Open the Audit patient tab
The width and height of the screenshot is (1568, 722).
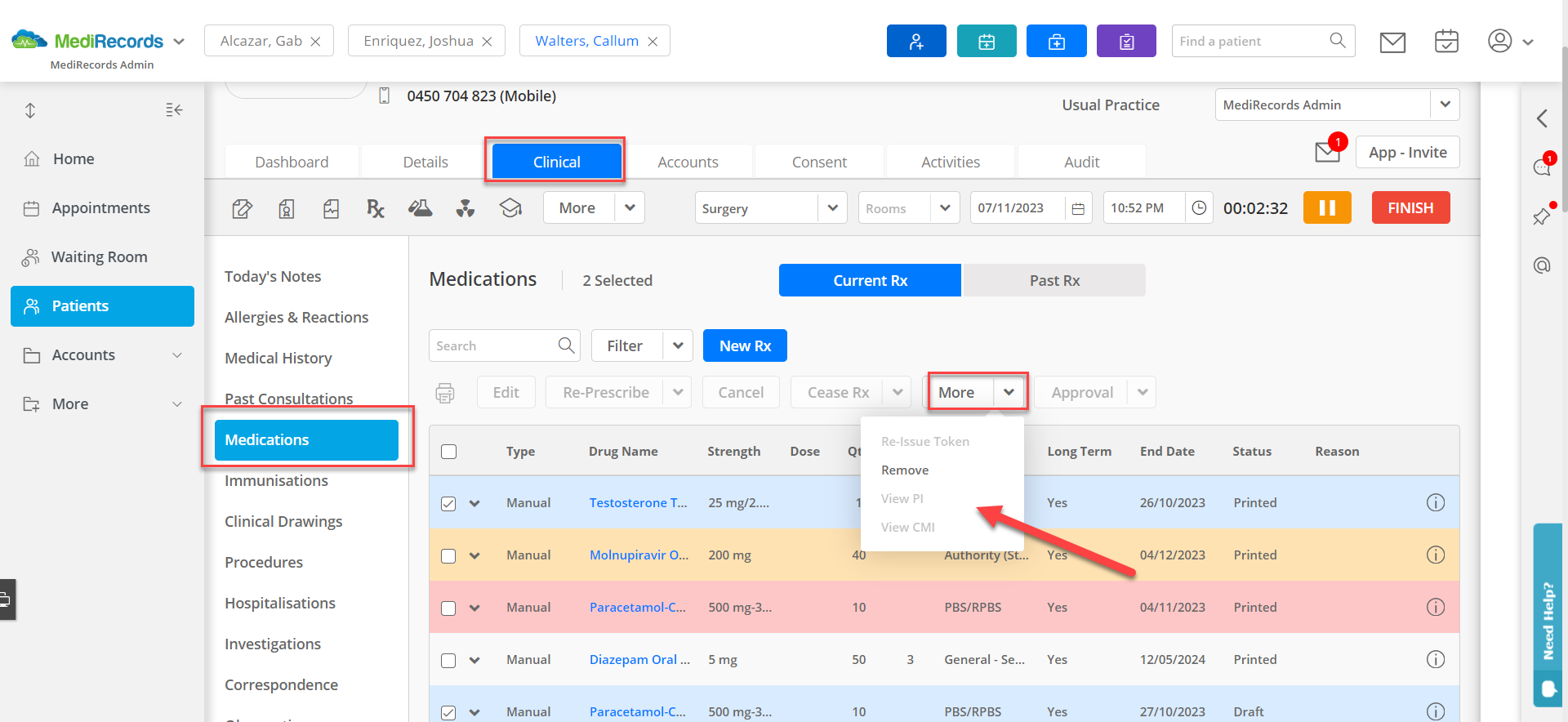(1081, 162)
